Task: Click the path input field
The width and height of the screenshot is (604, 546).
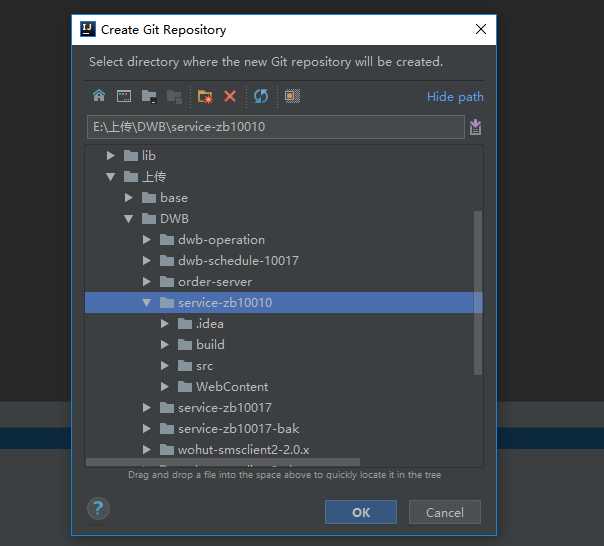Action: click(276, 127)
